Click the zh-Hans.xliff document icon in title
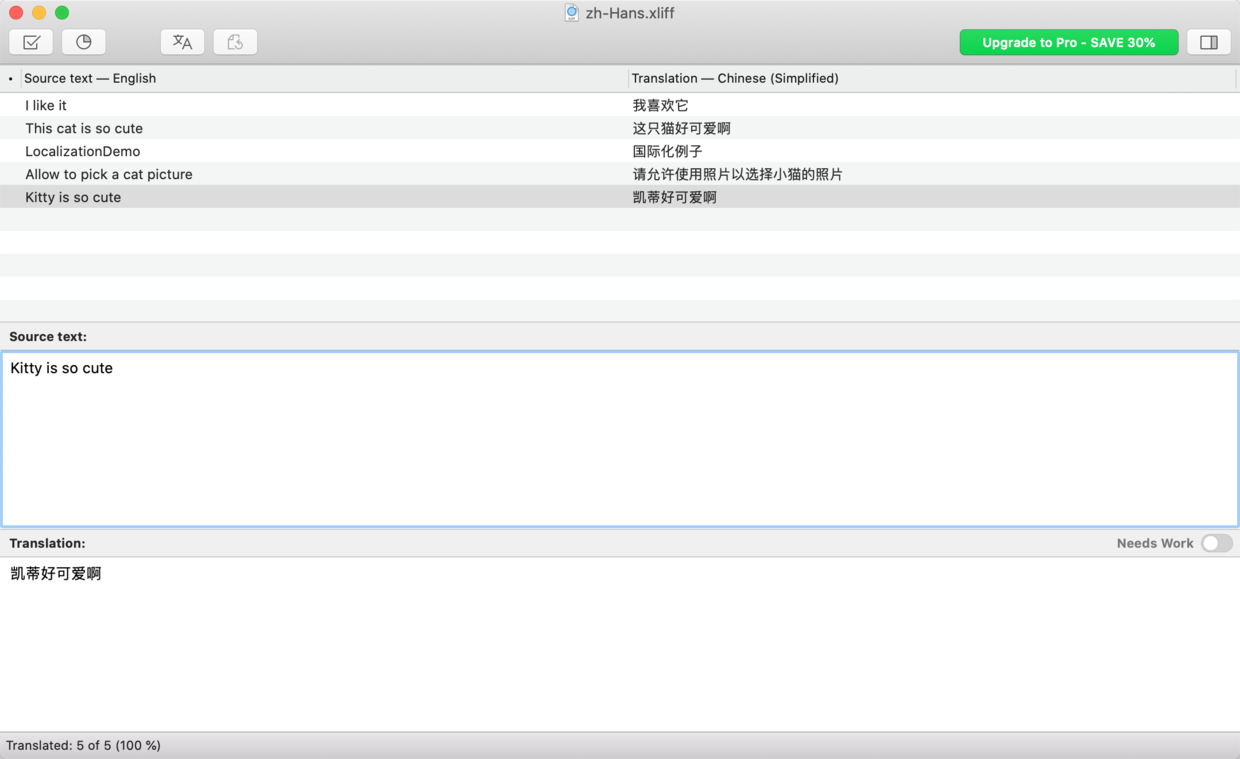Screen dimensions: 1240x759 571,13
